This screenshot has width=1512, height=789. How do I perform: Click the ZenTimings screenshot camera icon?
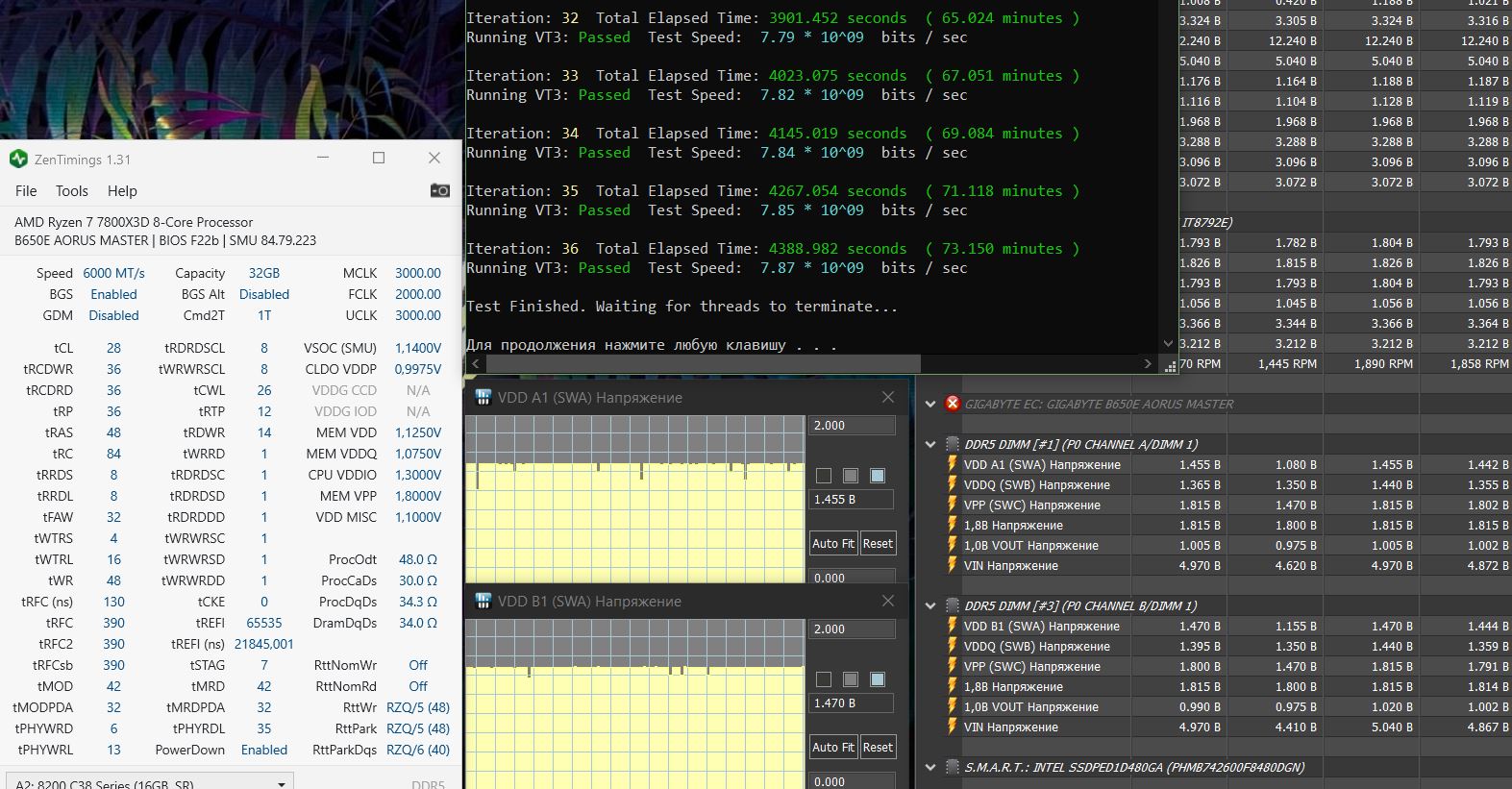[440, 190]
